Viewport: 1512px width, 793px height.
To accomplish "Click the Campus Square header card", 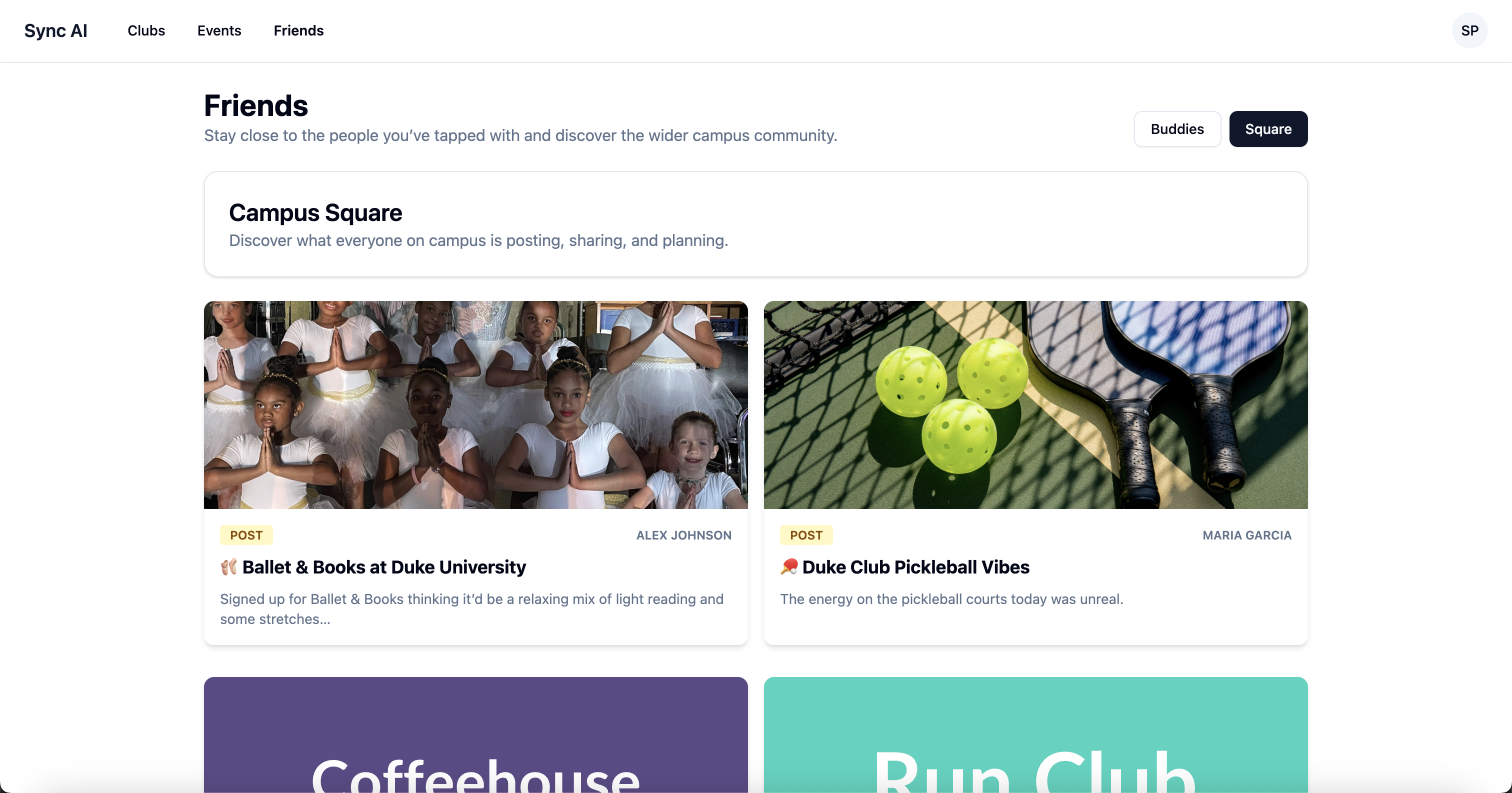I will [x=755, y=224].
